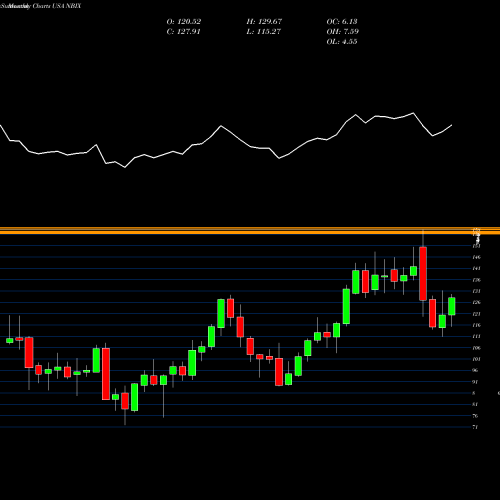Select the close value 'C: 127.91'

(x=184, y=32)
